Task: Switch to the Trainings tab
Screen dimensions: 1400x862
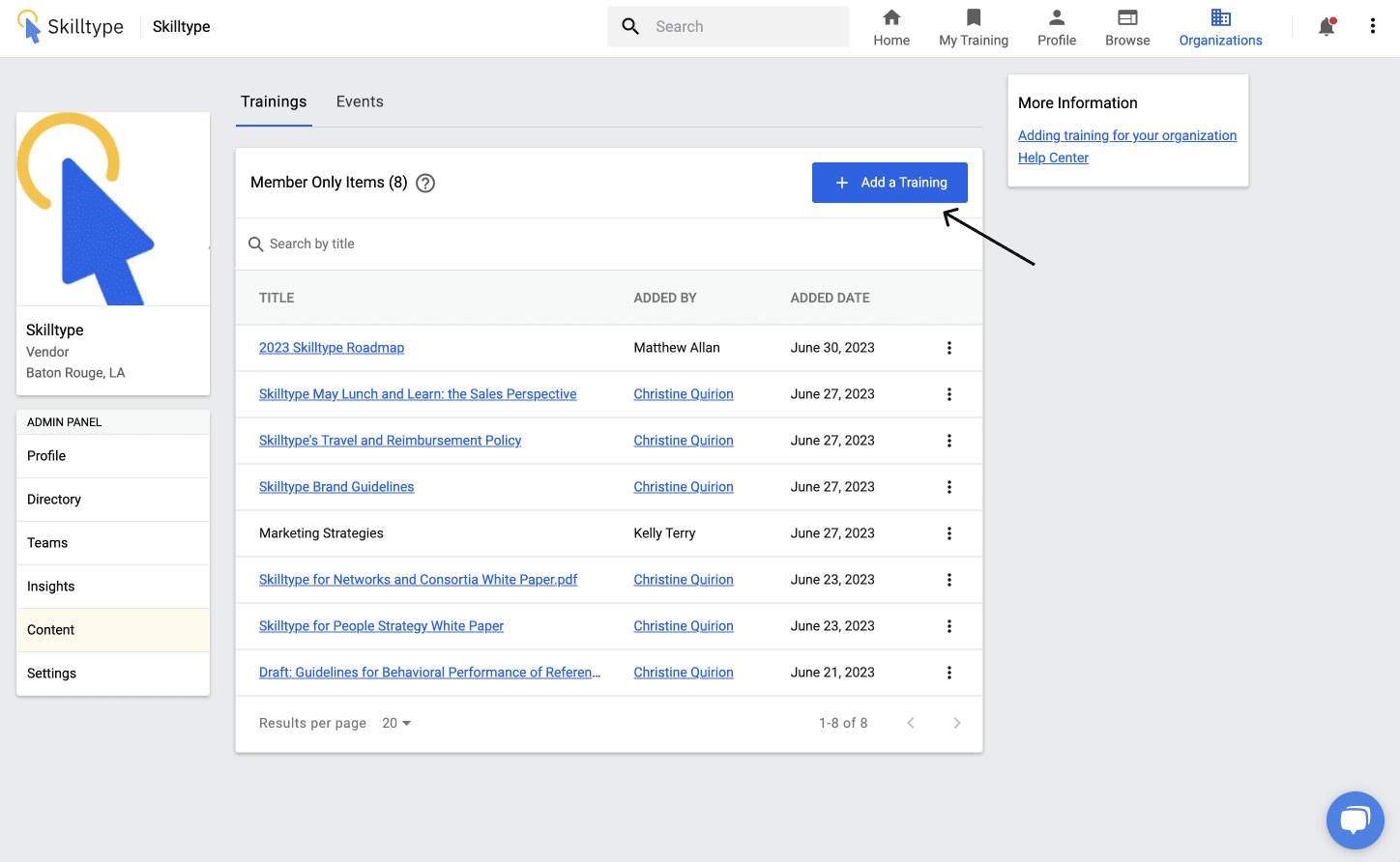Action: (x=274, y=101)
